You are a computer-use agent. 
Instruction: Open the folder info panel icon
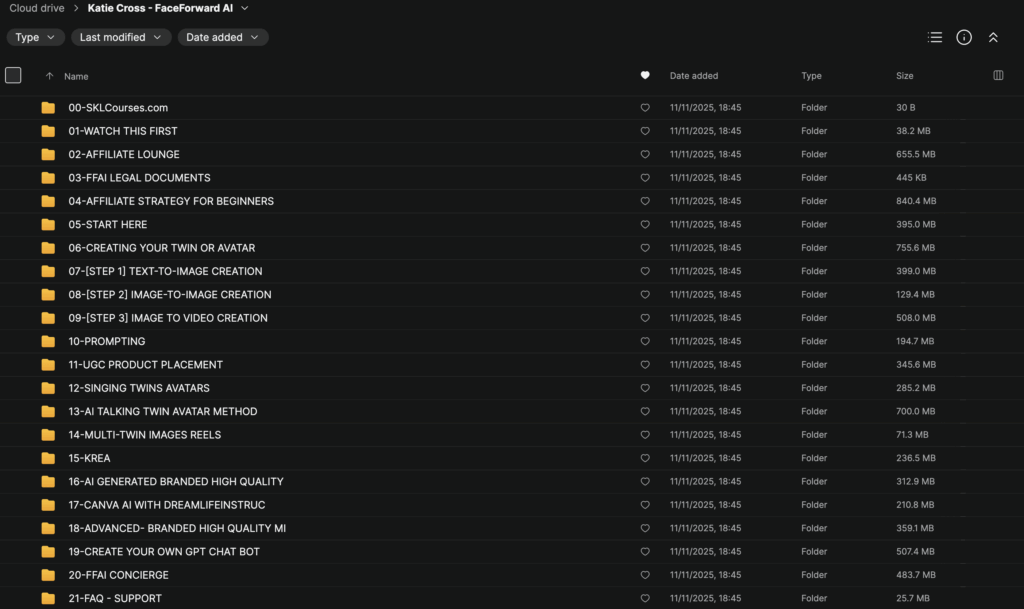tap(964, 37)
